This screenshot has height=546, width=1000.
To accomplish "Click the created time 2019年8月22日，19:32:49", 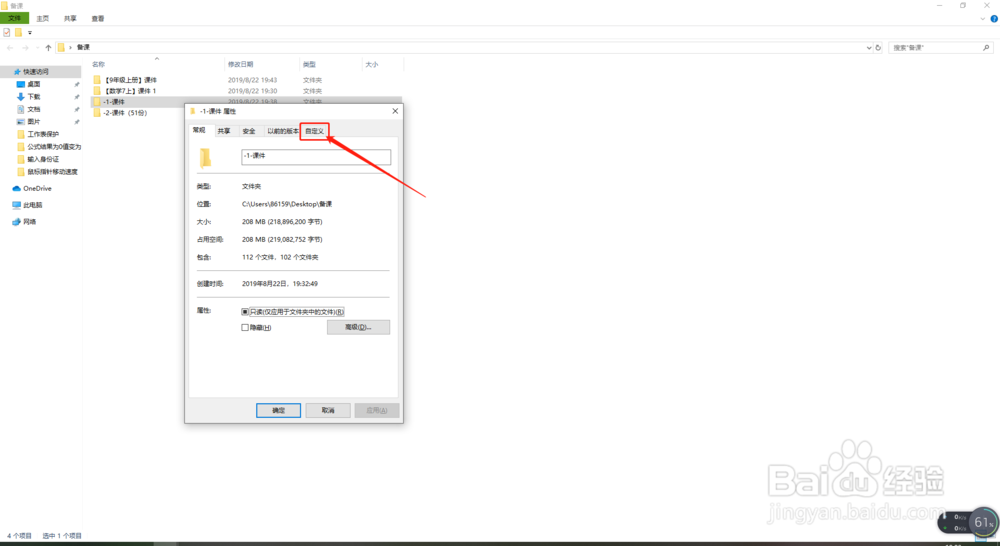I will point(279,284).
